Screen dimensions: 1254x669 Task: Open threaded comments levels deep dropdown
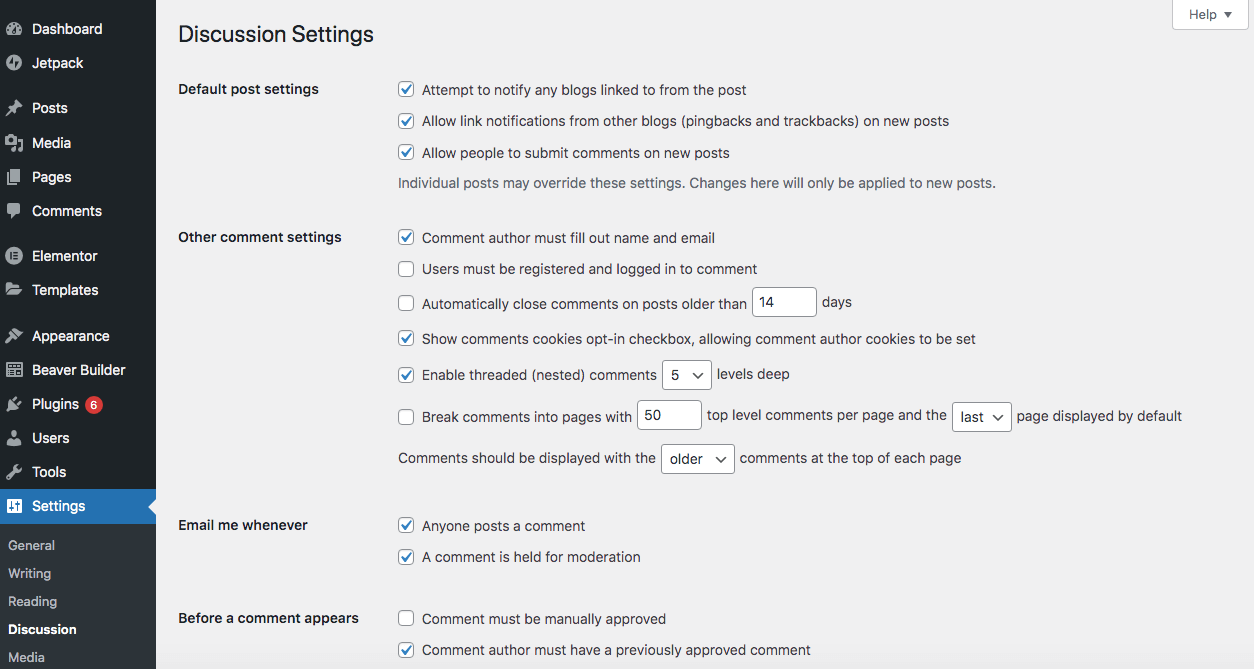pyautogui.click(x=687, y=375)
